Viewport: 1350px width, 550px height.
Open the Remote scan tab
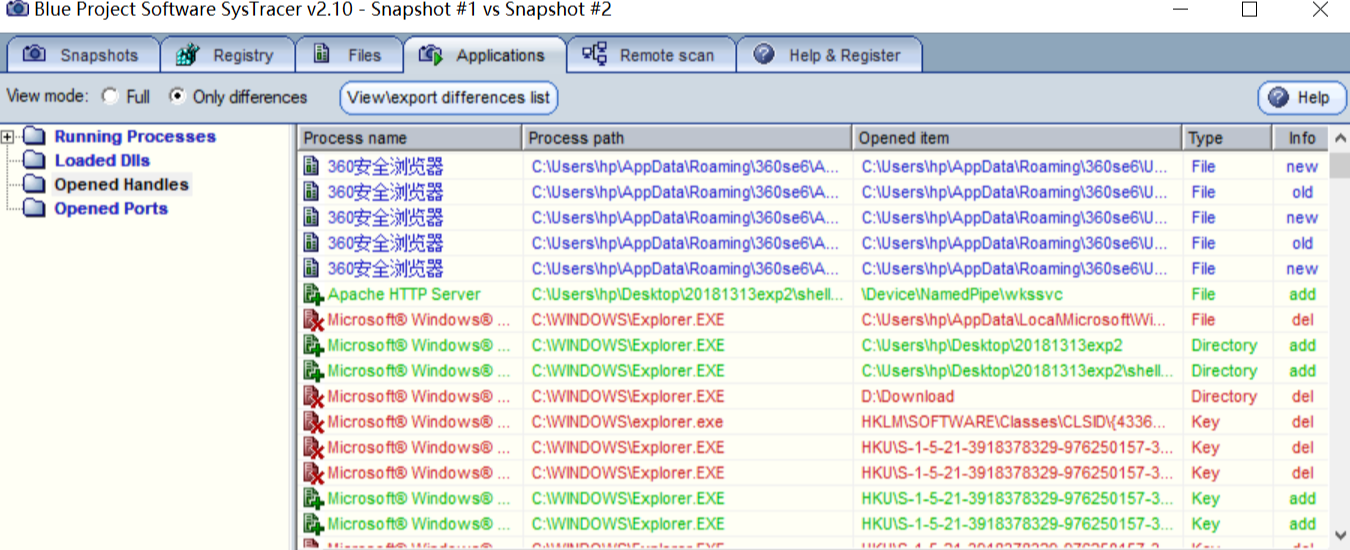(x=651, y=55)
